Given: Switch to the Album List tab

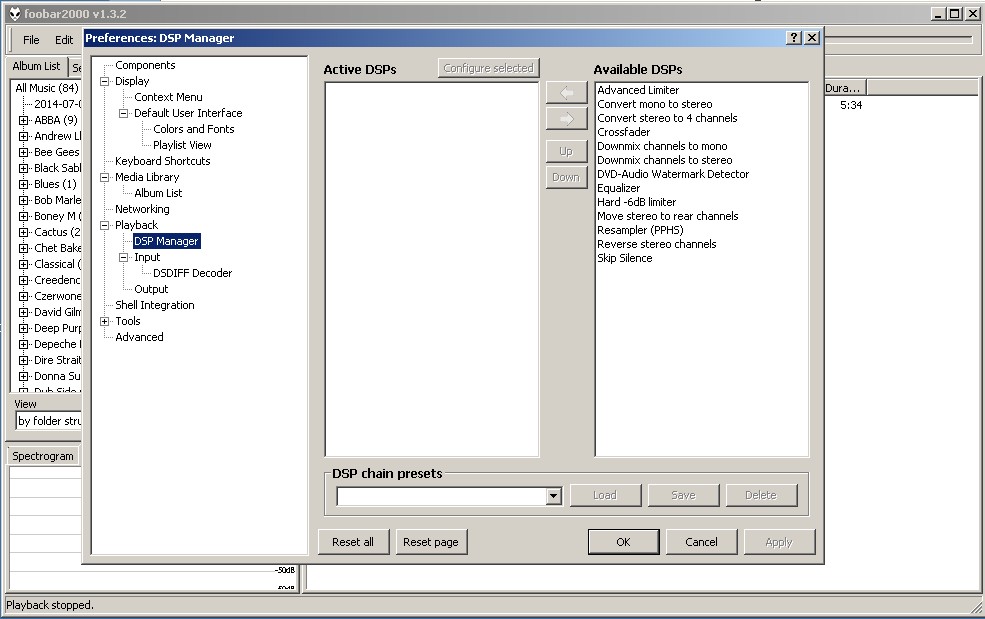Looking at the screenshot, I should (x=36, y=66).
